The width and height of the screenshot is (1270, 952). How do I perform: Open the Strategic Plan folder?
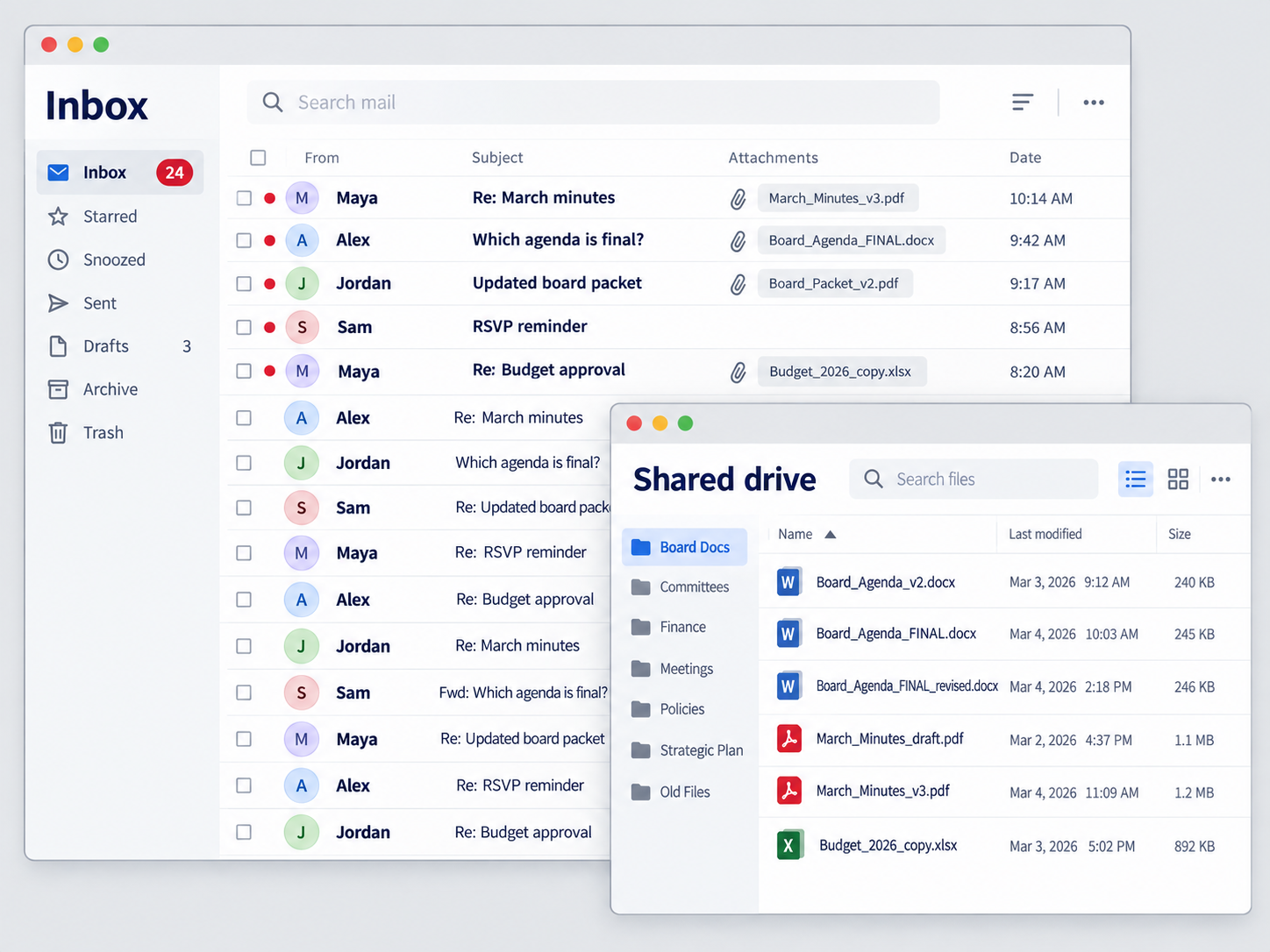684,750
